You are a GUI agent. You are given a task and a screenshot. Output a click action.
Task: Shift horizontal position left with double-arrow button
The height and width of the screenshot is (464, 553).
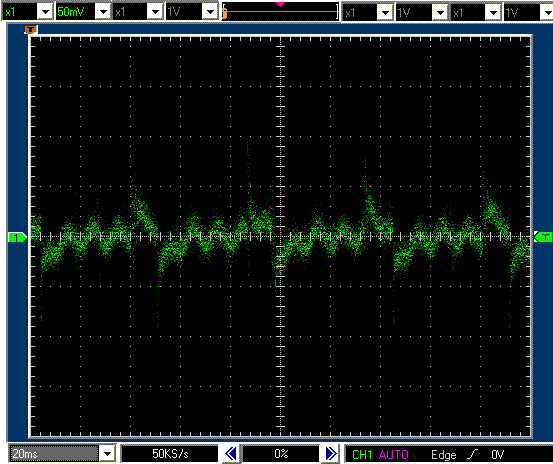[x=231, y=453]
